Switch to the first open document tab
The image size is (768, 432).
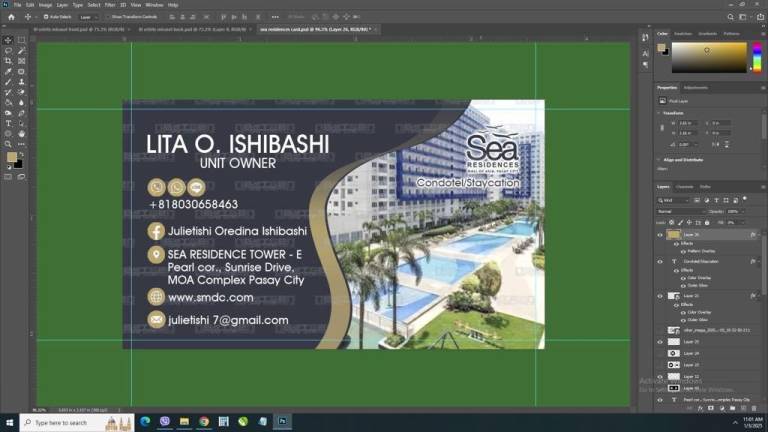pos(79,29)
